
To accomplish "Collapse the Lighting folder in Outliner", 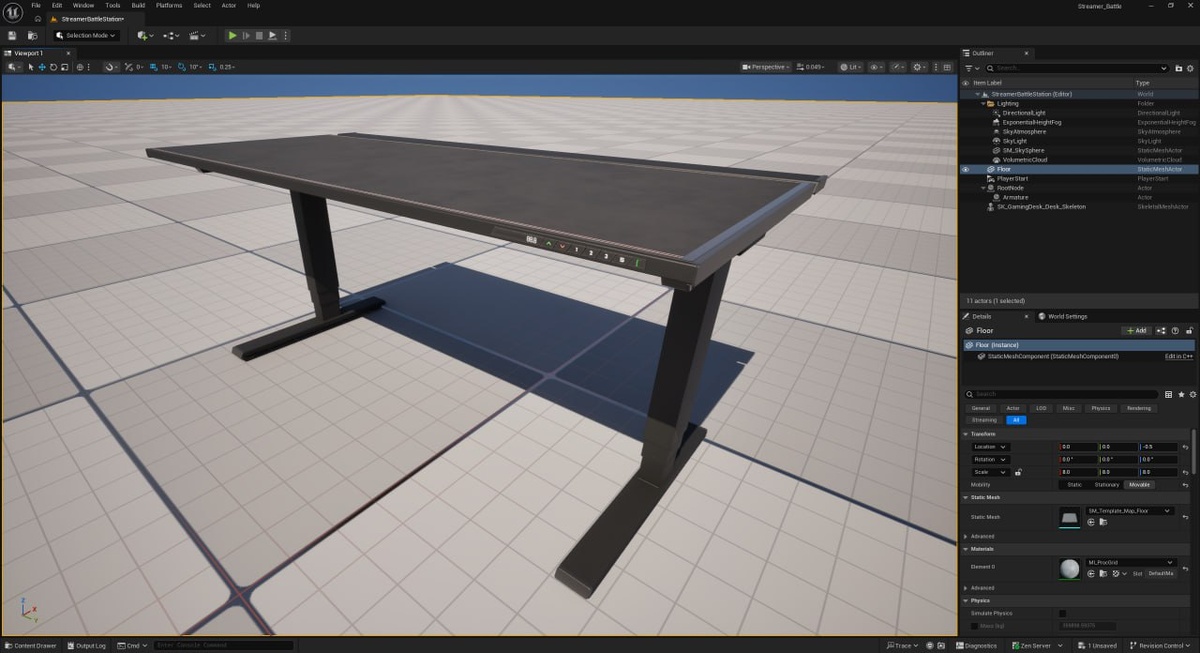I will (x=982, y=103).
